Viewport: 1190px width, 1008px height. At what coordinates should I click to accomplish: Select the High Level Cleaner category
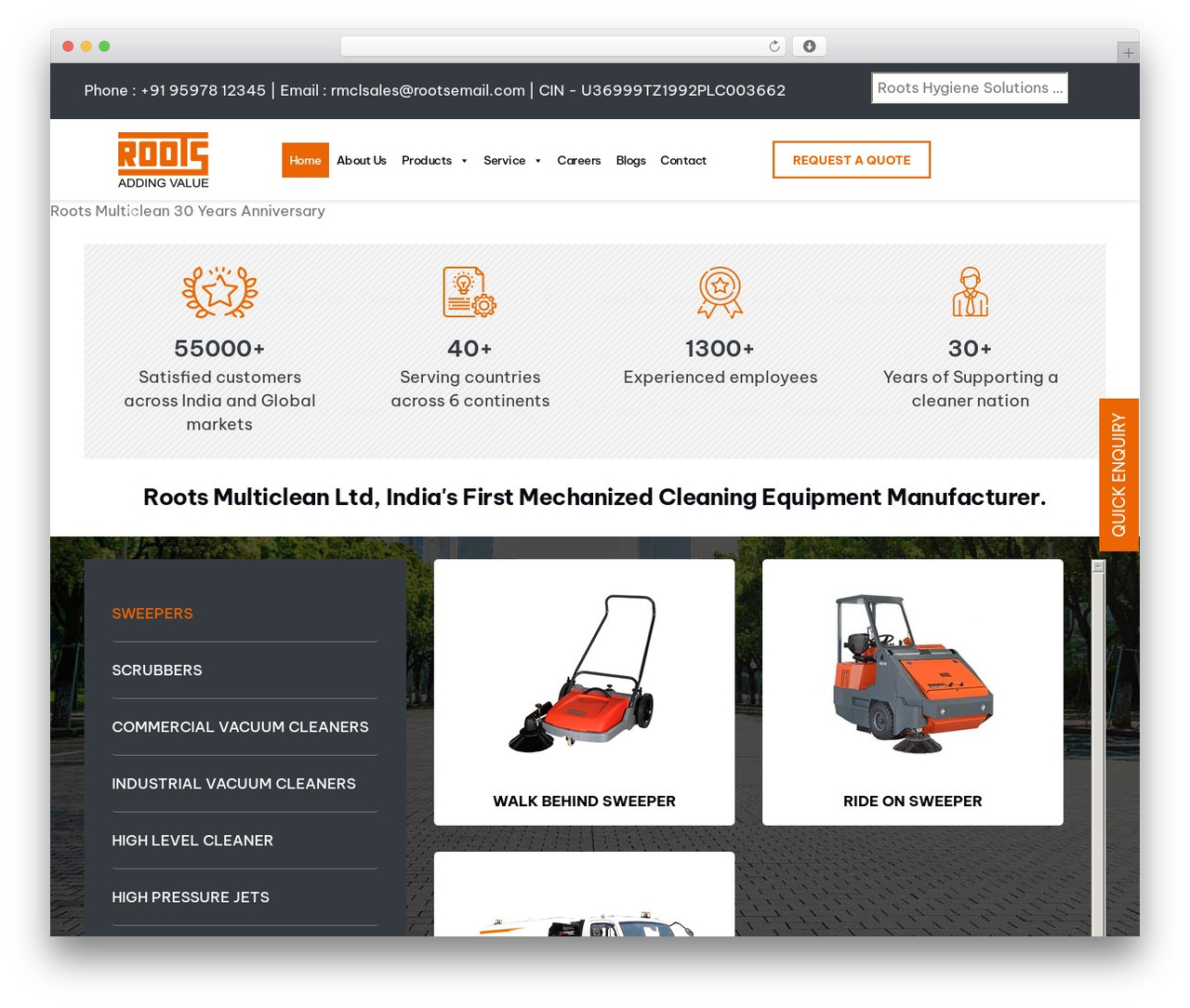click(192, 841)
